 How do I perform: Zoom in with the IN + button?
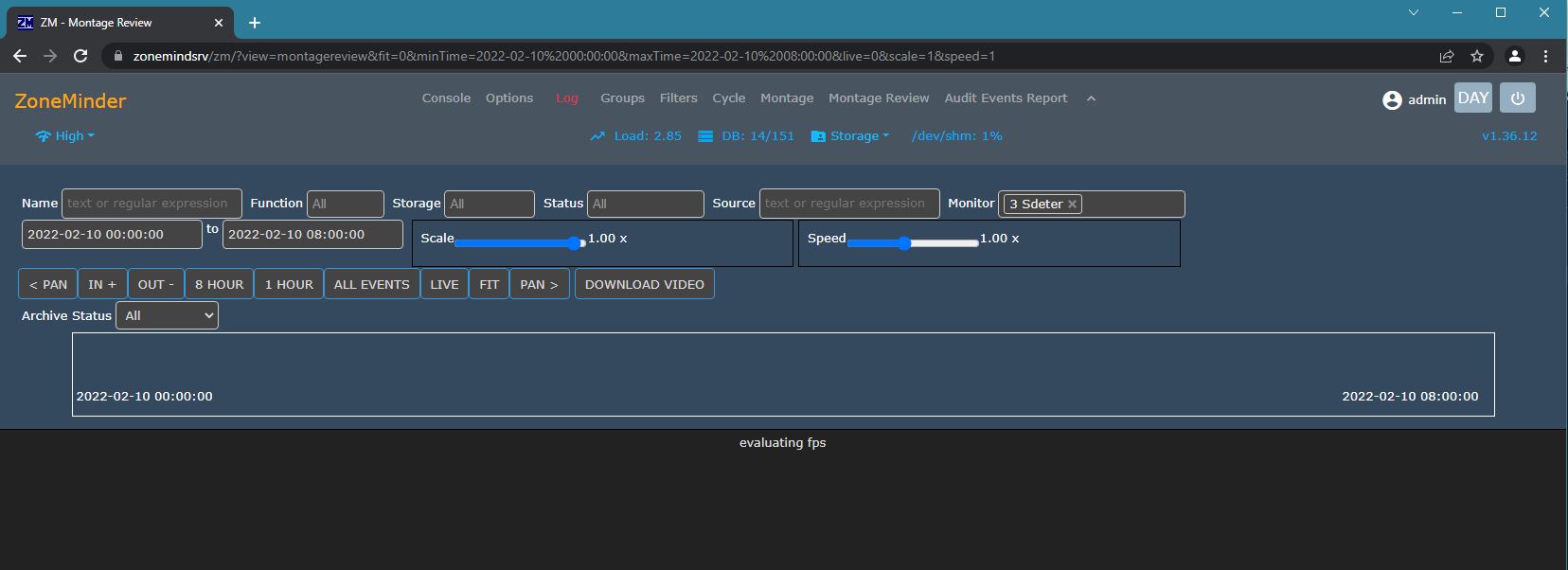click(x=102, y=284)
